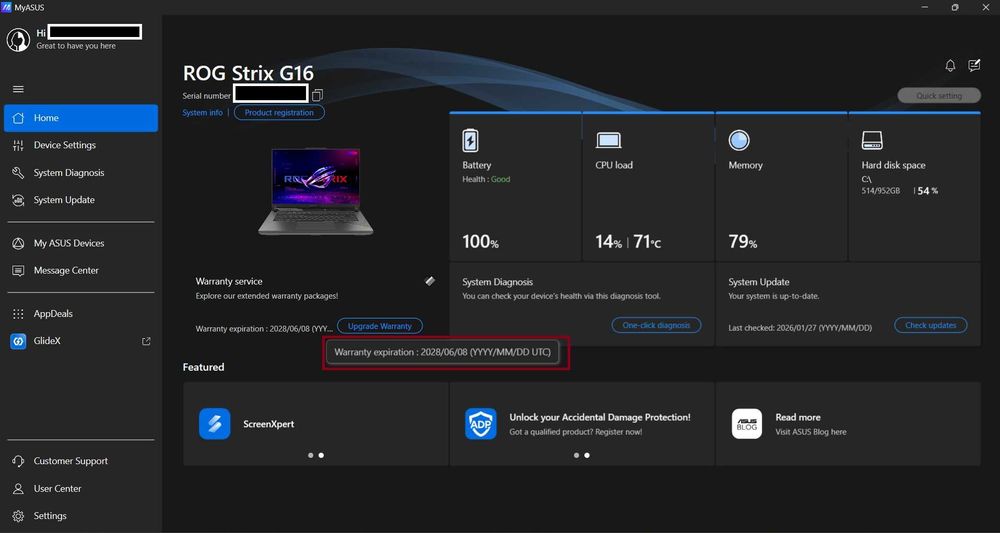
Task: Click the ScreenXpert featured label
Action: [x=268, y=424]
